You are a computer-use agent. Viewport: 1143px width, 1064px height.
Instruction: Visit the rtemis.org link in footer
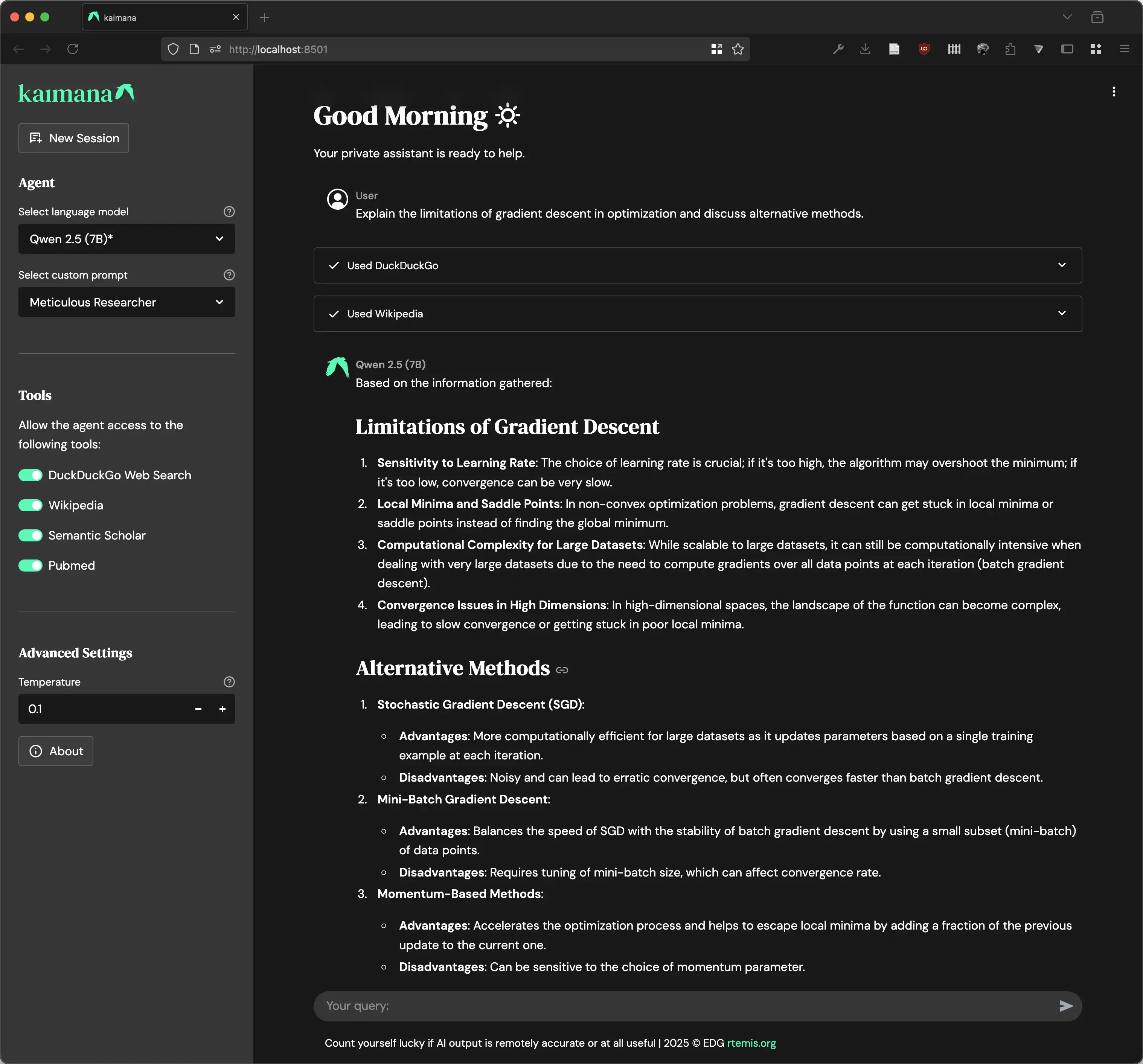point(751,1043)
